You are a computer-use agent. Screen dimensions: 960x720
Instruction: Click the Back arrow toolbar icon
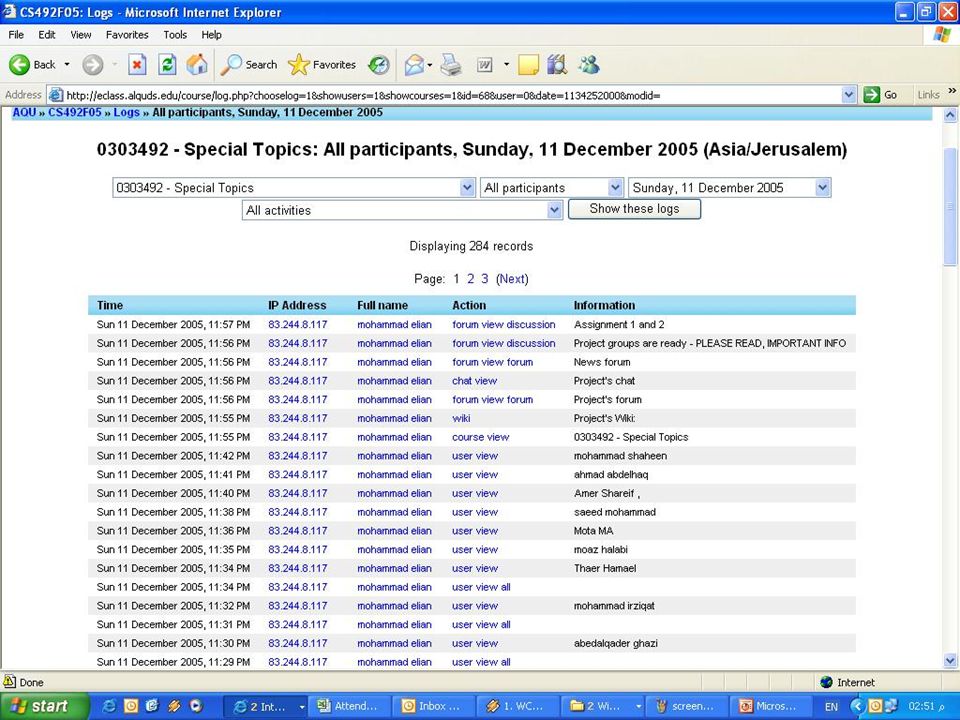20,64
